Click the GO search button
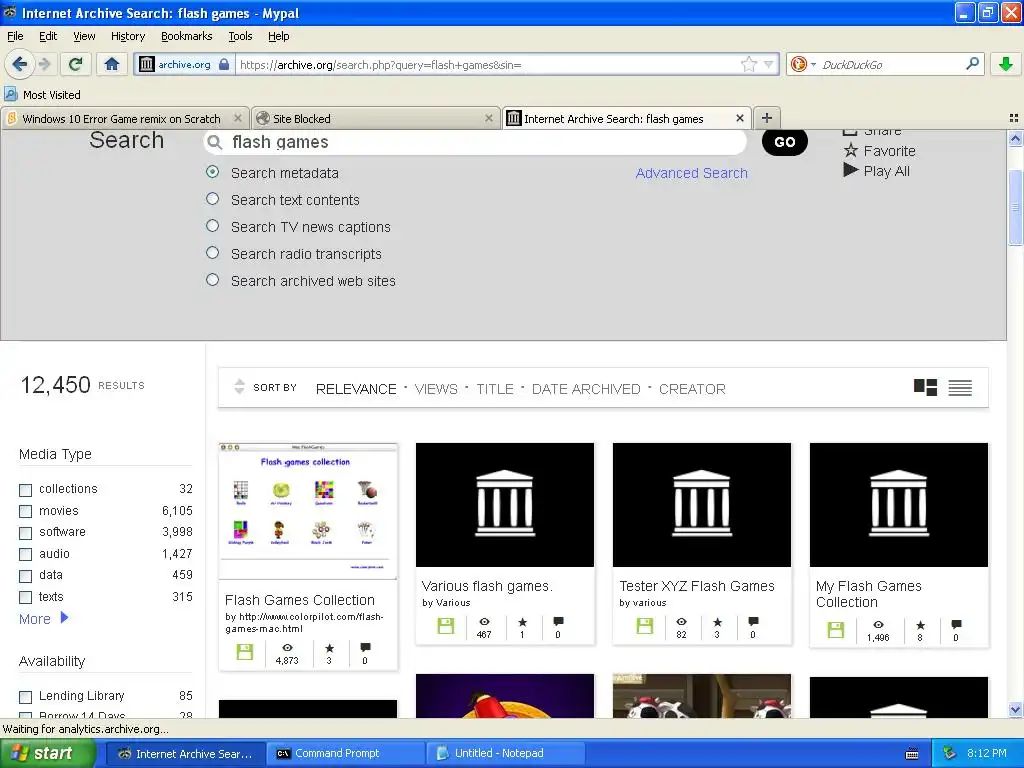Screen dimensions: 1024x768 pos(784,142)
